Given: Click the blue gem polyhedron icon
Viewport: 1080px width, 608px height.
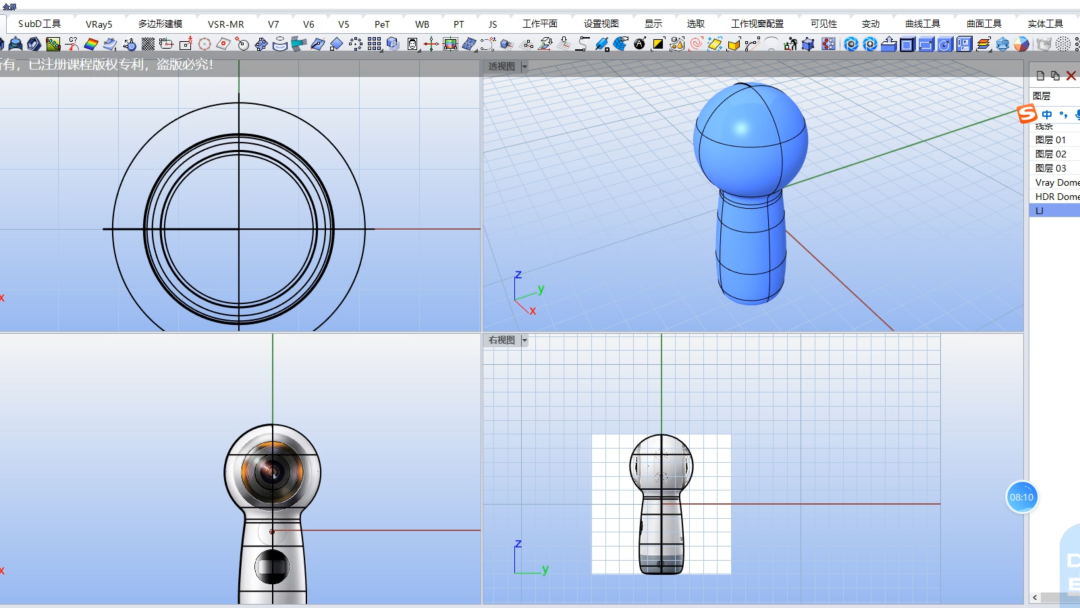Looking at the screenshot, I should pos(1002,45).
